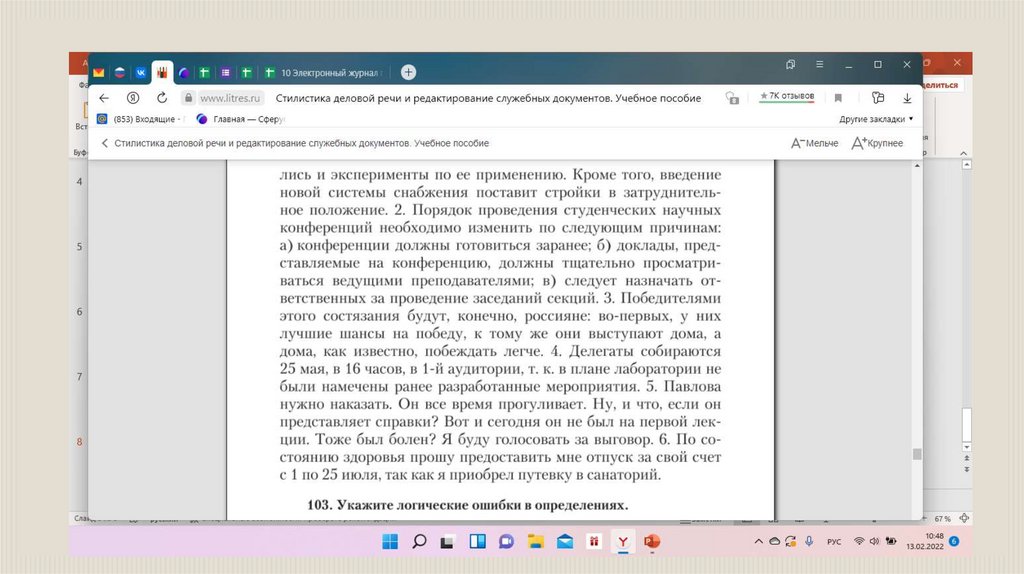Click the 'Мельче' decrease font size button

(814, 143)
